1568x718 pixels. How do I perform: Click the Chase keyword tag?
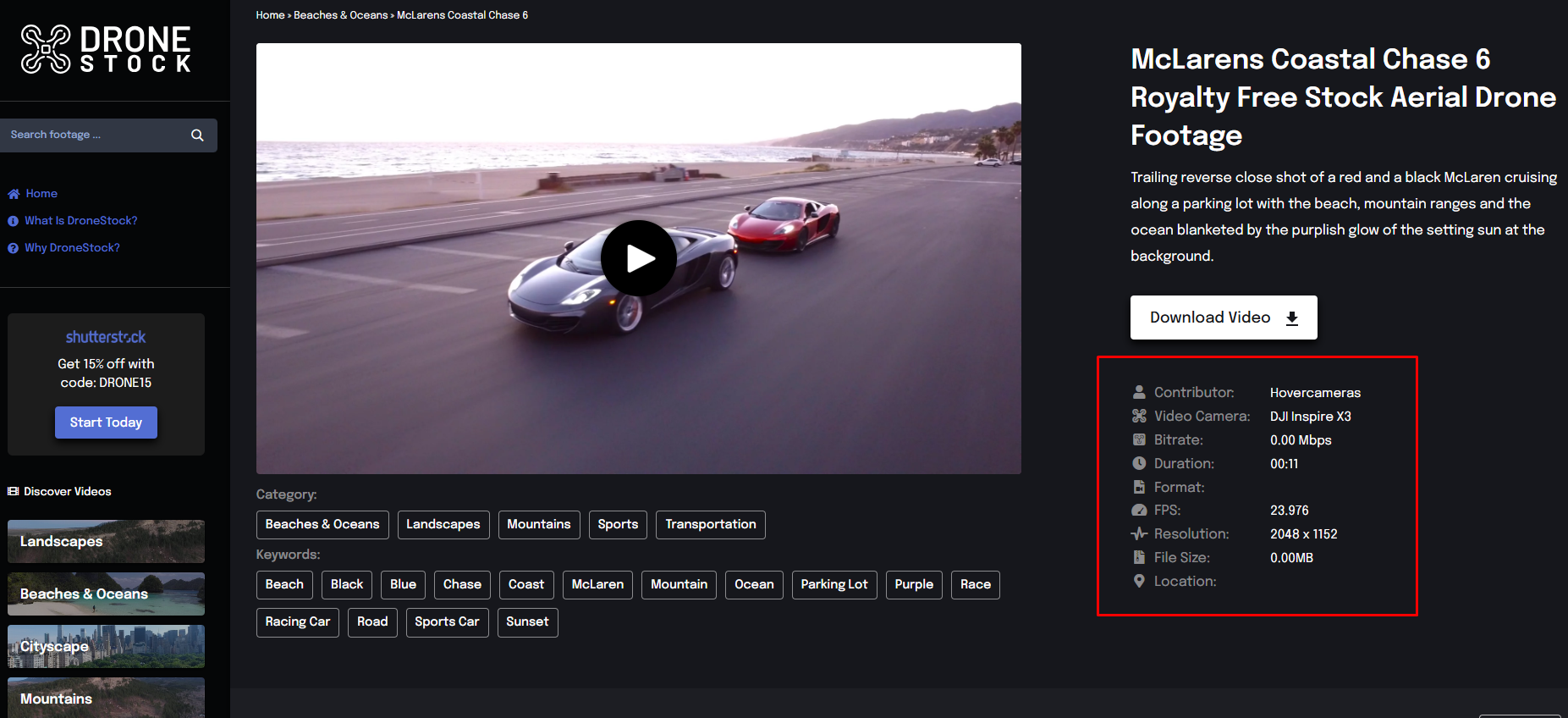click(462, 585)
